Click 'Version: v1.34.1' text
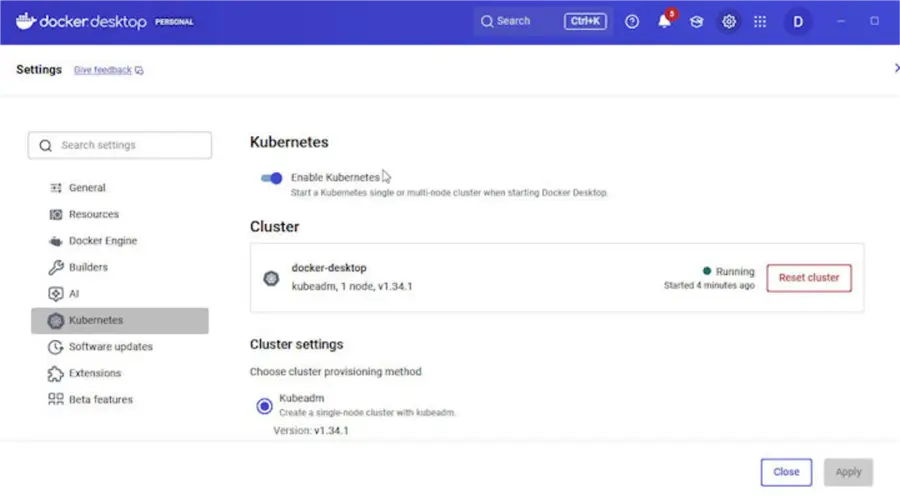This screenshot has height=503, width=900. pos(311,431)
